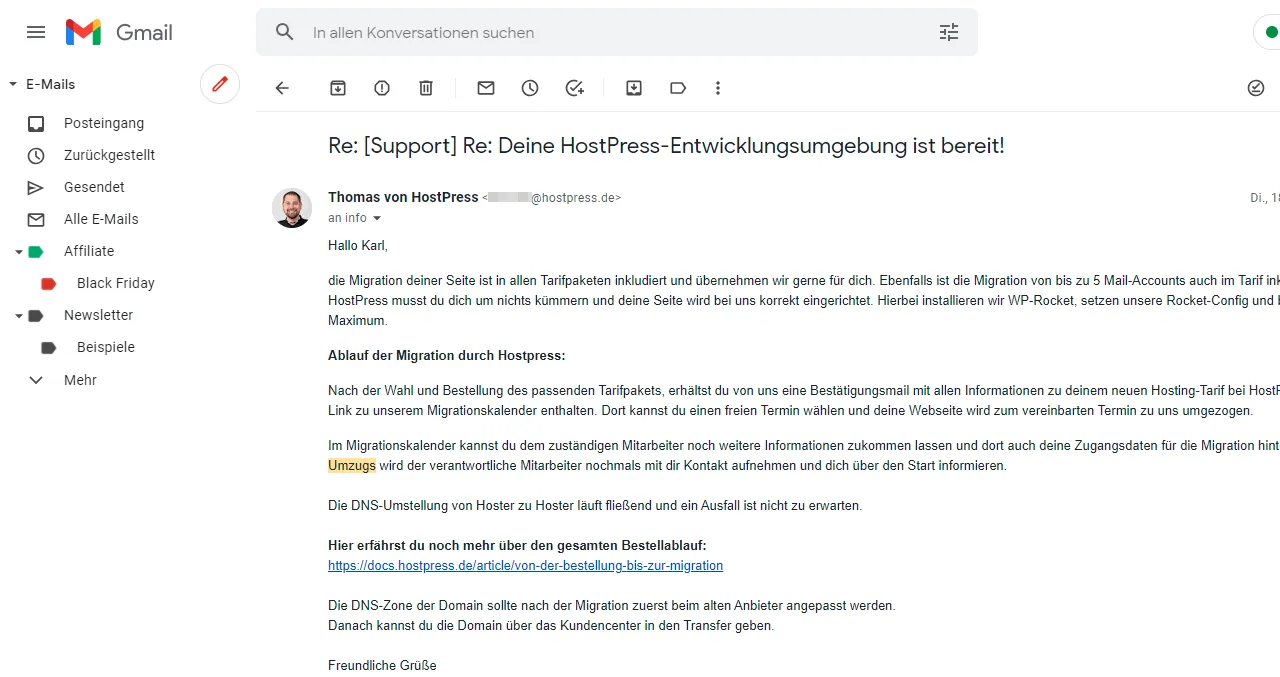The image size is (1280, 677).
Task: Open the main menu hamburger icon
Action: click(x=36, y=32)
